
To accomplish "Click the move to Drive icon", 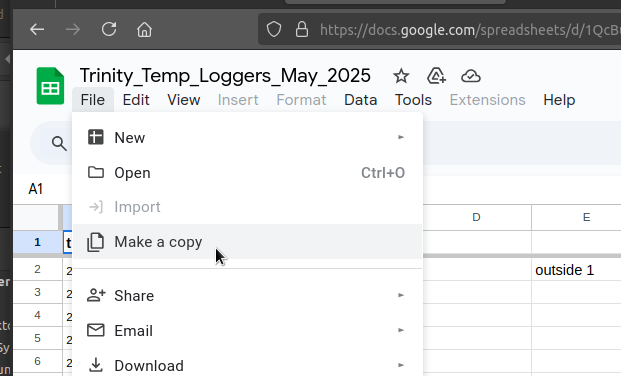I will click(x=436, y=76).
